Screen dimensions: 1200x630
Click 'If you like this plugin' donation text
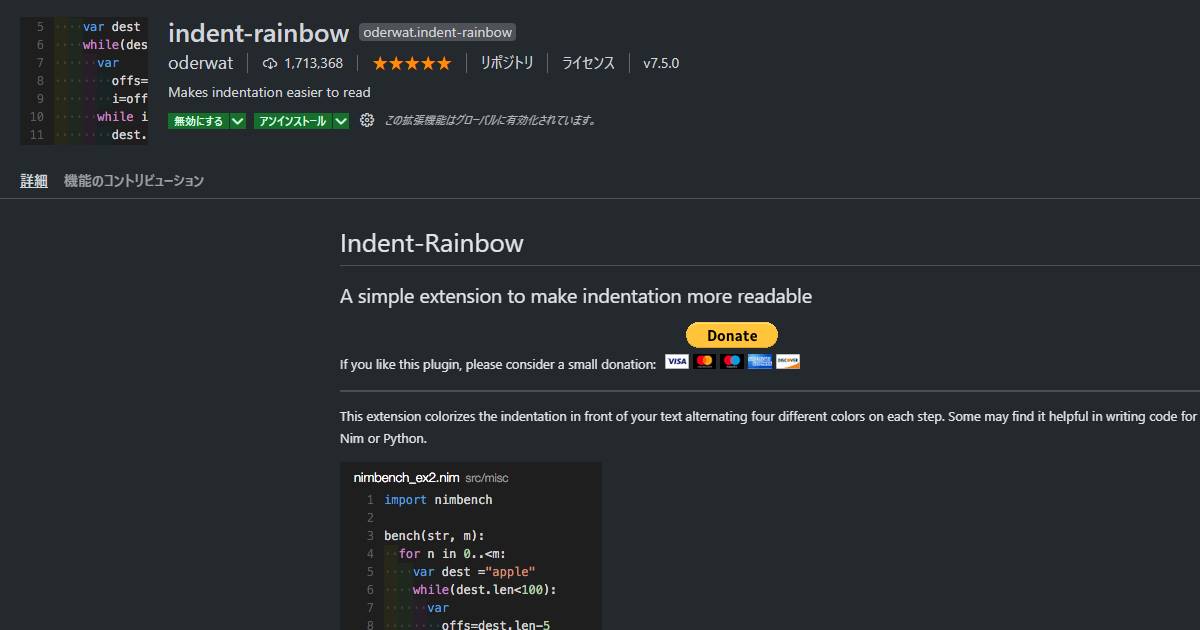(x=498, y=364)
